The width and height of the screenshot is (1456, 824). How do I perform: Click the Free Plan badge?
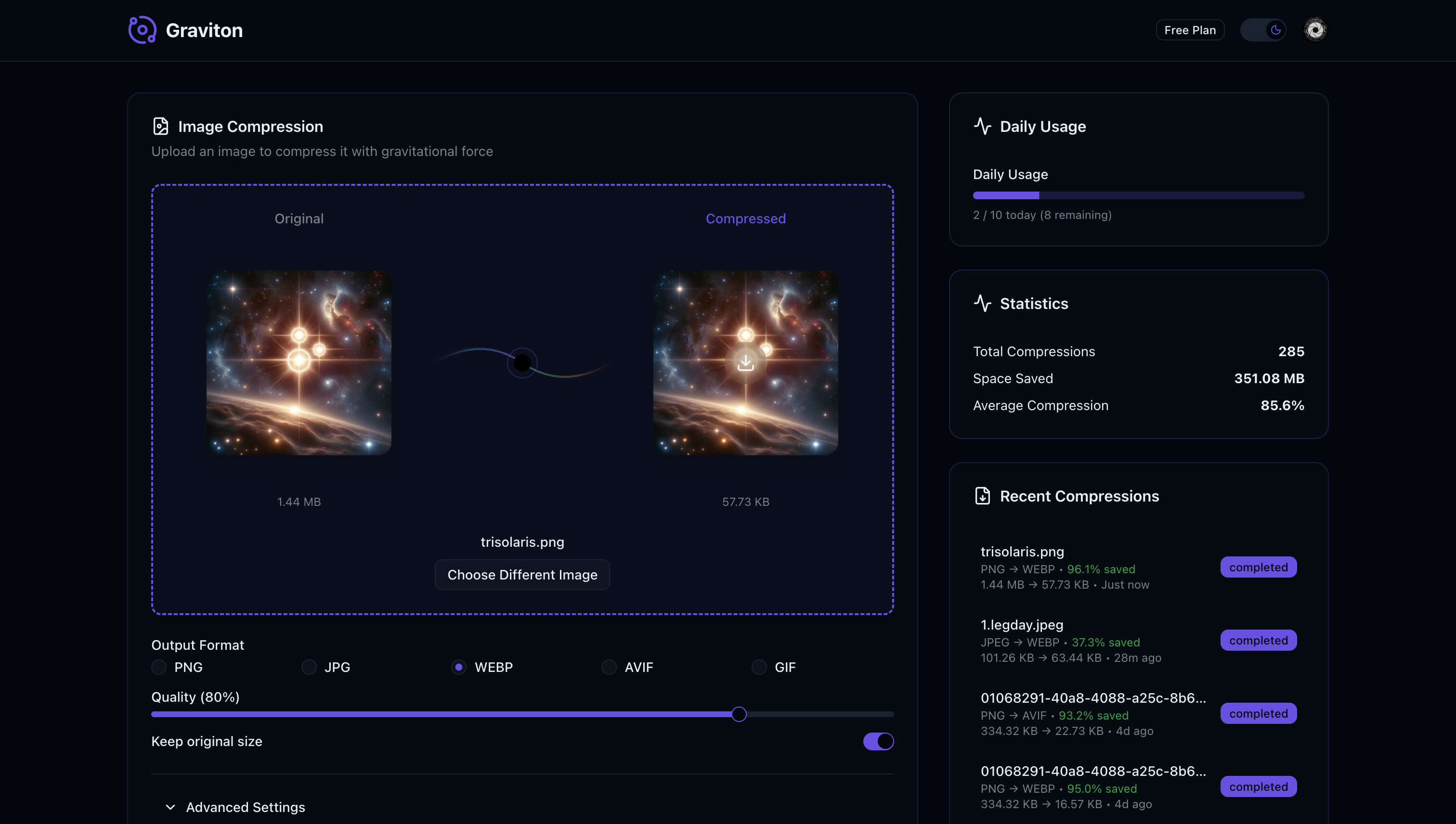click(x=1189, y=30)
